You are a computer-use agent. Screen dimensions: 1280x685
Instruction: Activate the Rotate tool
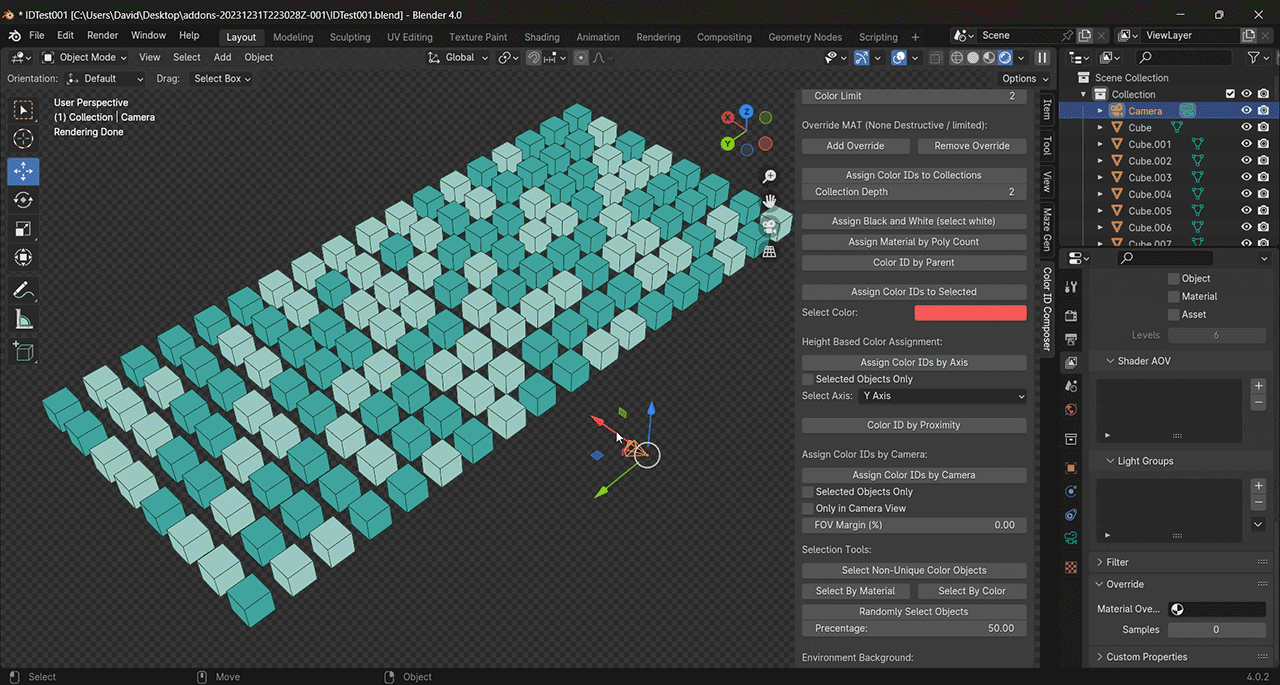23,200
